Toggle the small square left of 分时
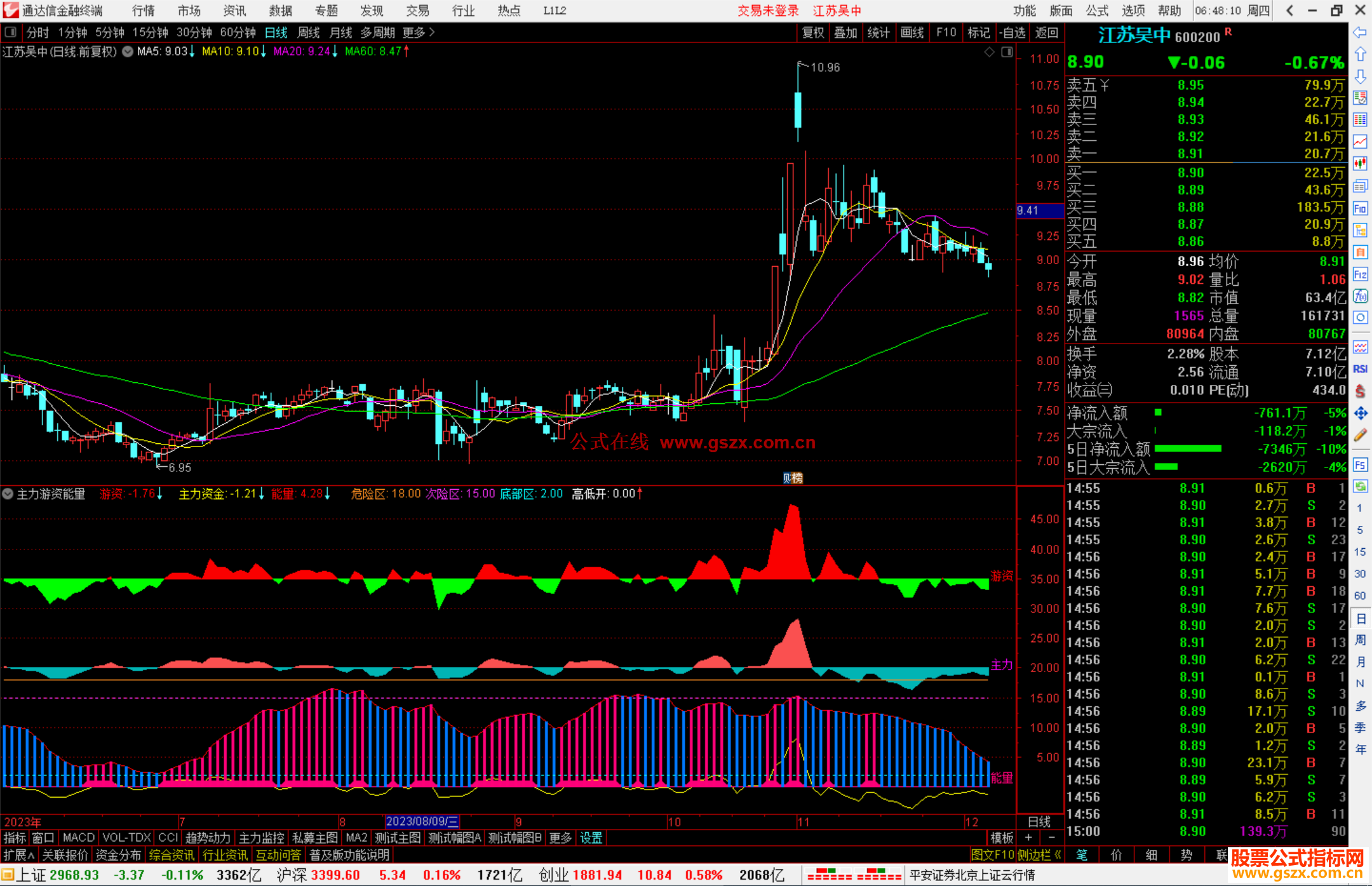The height and width of the screenshot is (886, 1372). [x=11, y=32]
